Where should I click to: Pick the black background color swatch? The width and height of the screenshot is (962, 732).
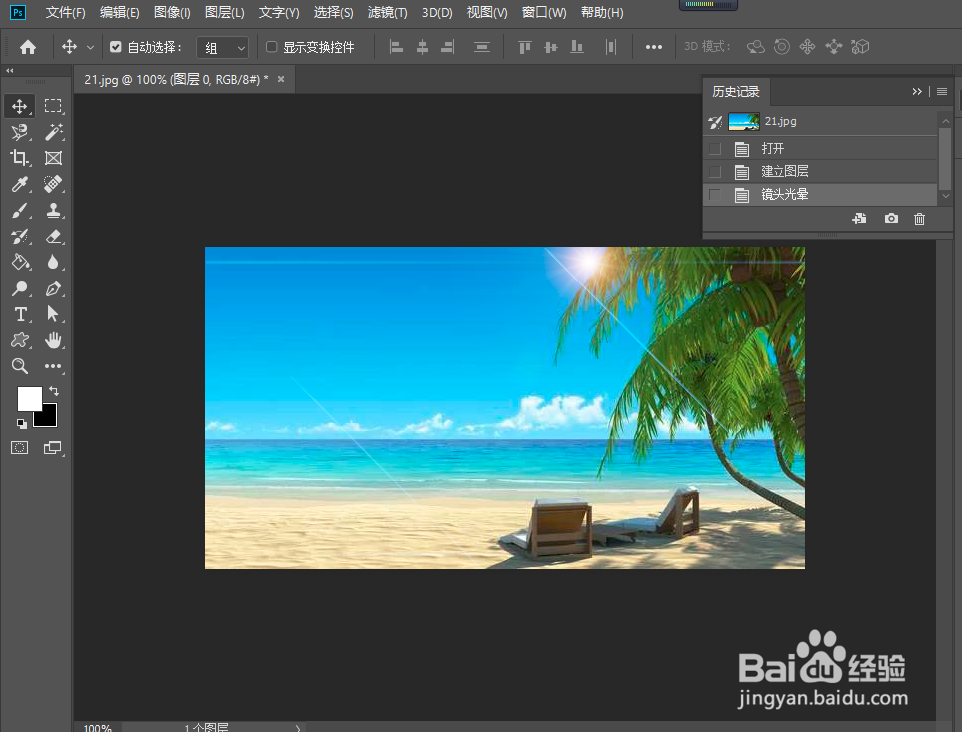(x=48, y=417)
